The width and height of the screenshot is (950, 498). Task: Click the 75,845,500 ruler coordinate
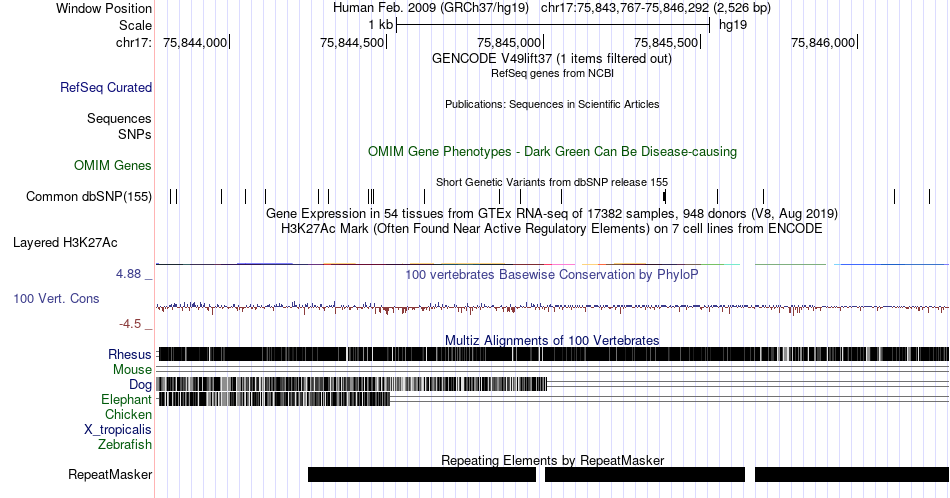[x=666, y=42]
